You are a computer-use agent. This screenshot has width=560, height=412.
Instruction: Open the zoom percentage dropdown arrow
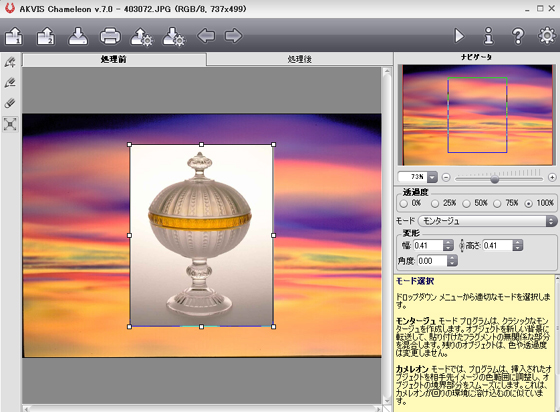pos(432,177)
